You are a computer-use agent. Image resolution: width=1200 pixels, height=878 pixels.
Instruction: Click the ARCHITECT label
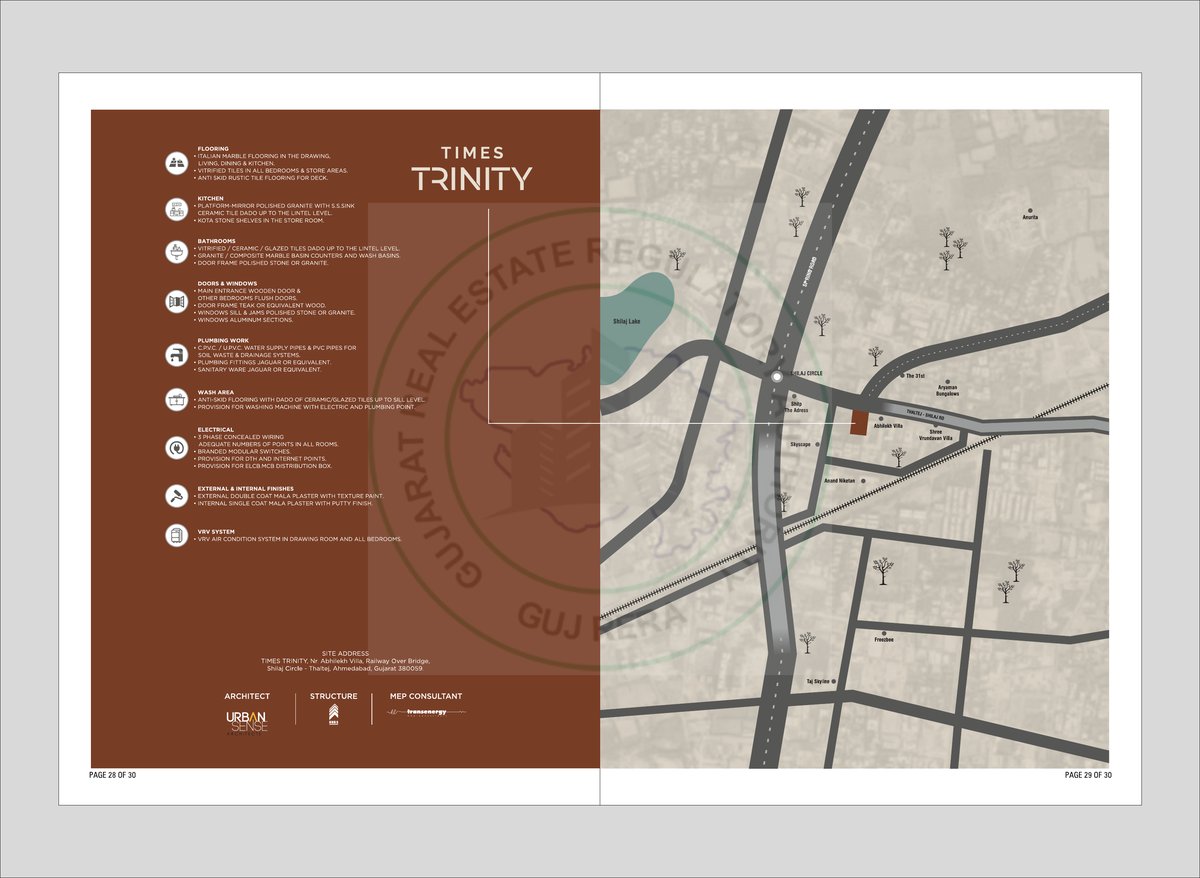(x=247, y=696)
